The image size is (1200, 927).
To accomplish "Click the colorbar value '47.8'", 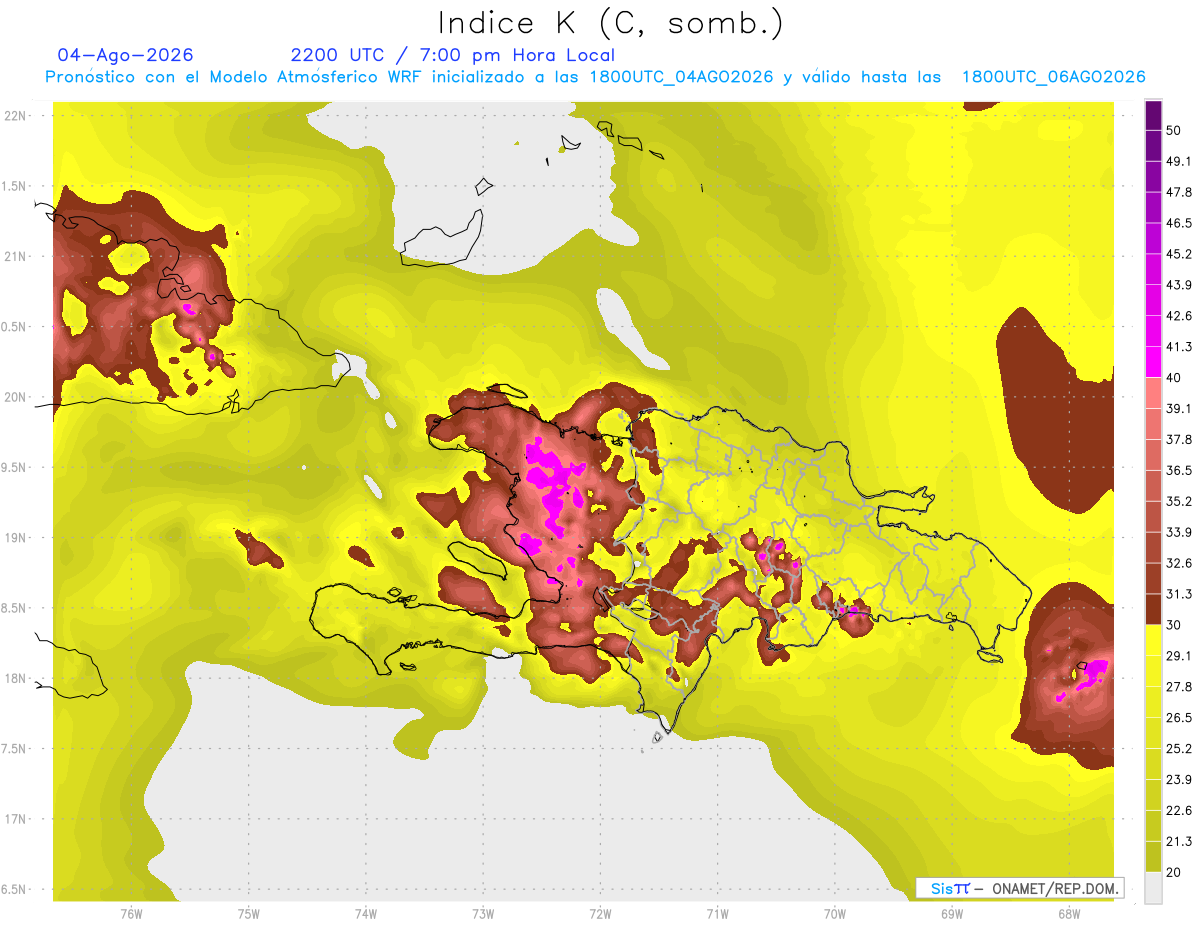I will coord(1179,192).
